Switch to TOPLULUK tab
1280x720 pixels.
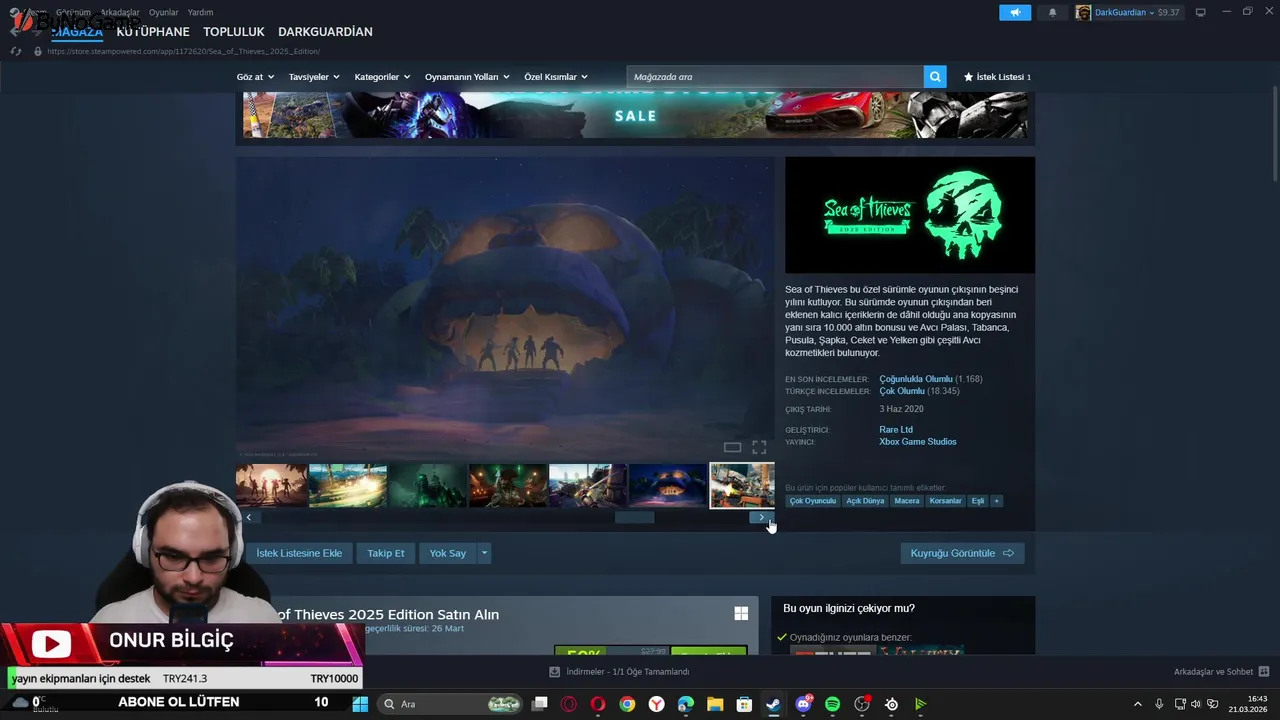point(234,32)
